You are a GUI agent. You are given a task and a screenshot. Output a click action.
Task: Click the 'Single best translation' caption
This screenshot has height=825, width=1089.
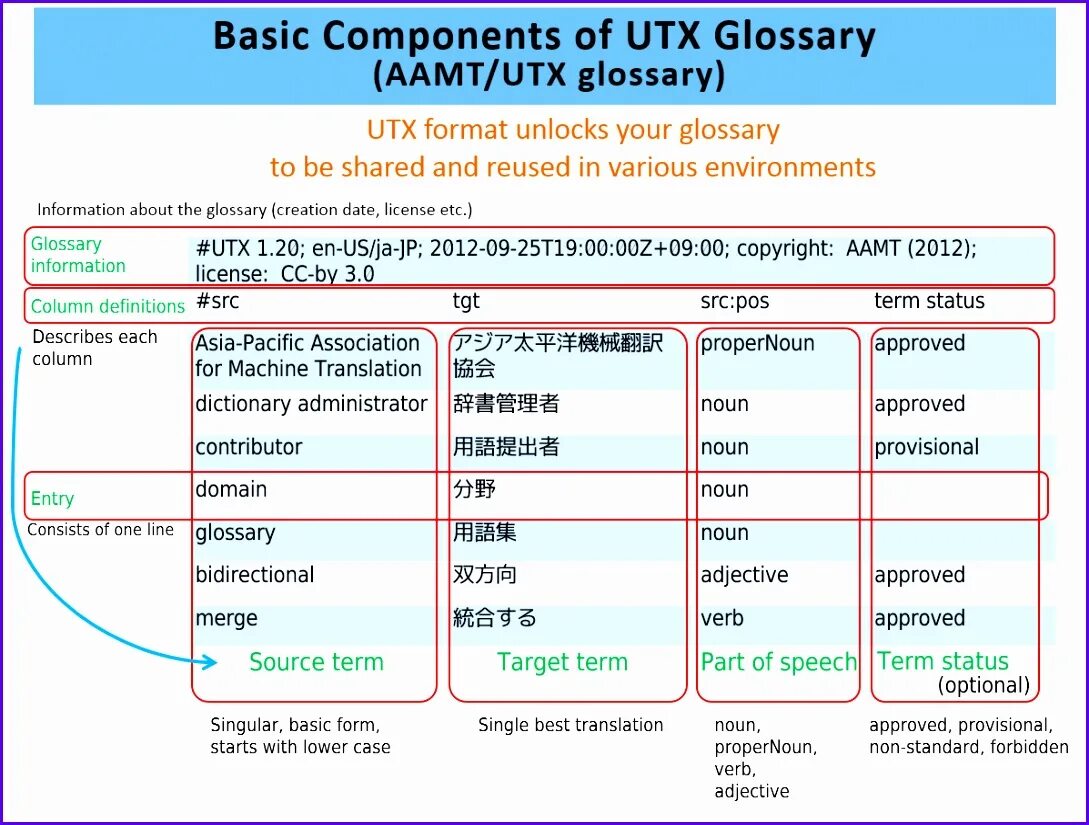[570, 726]
